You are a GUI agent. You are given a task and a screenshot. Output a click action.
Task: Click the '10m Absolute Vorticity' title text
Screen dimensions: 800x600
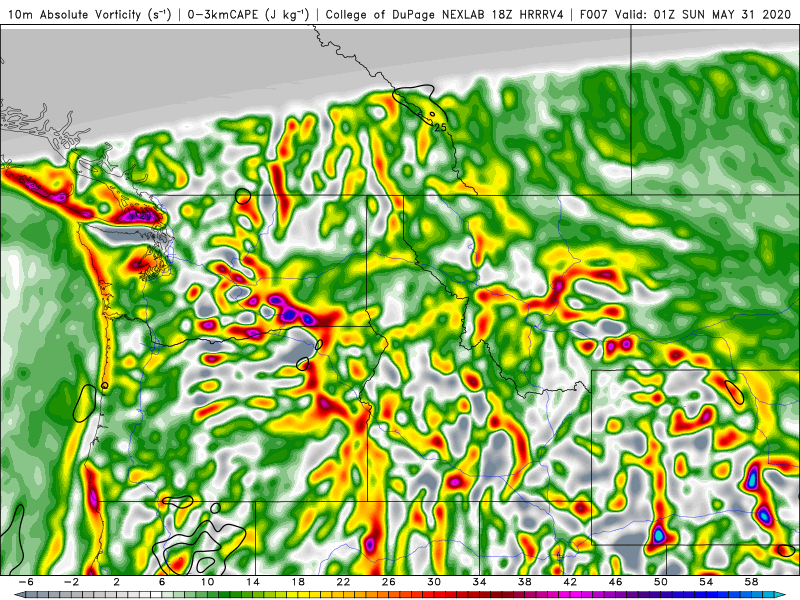[74, 14]
